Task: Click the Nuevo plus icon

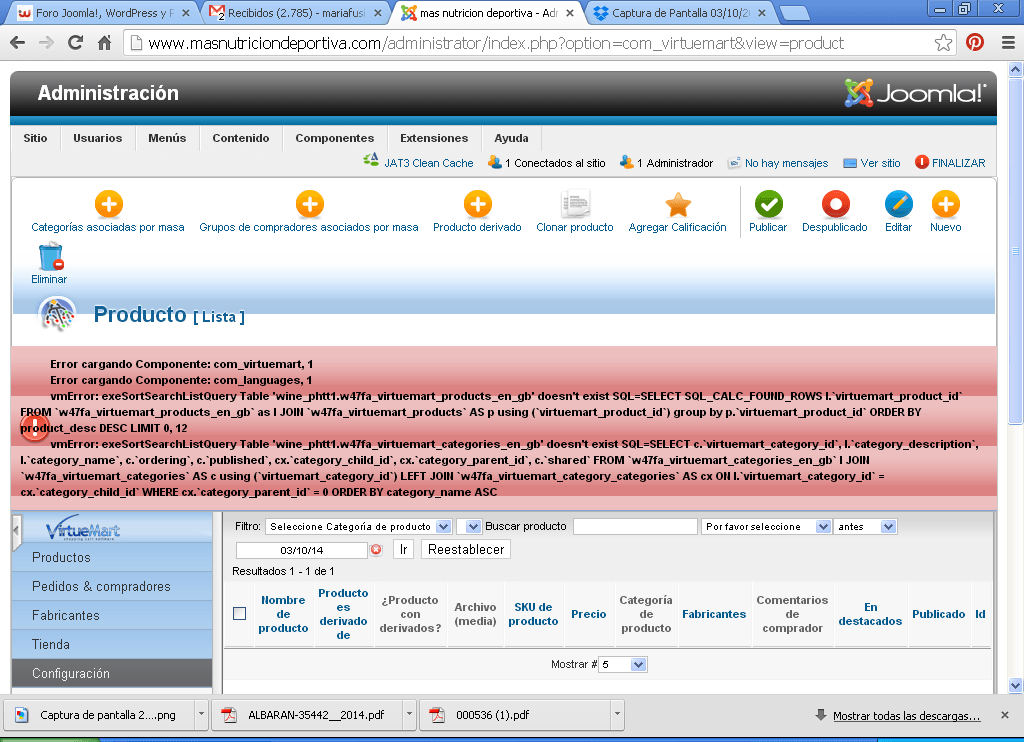Action: coord(946,204)
